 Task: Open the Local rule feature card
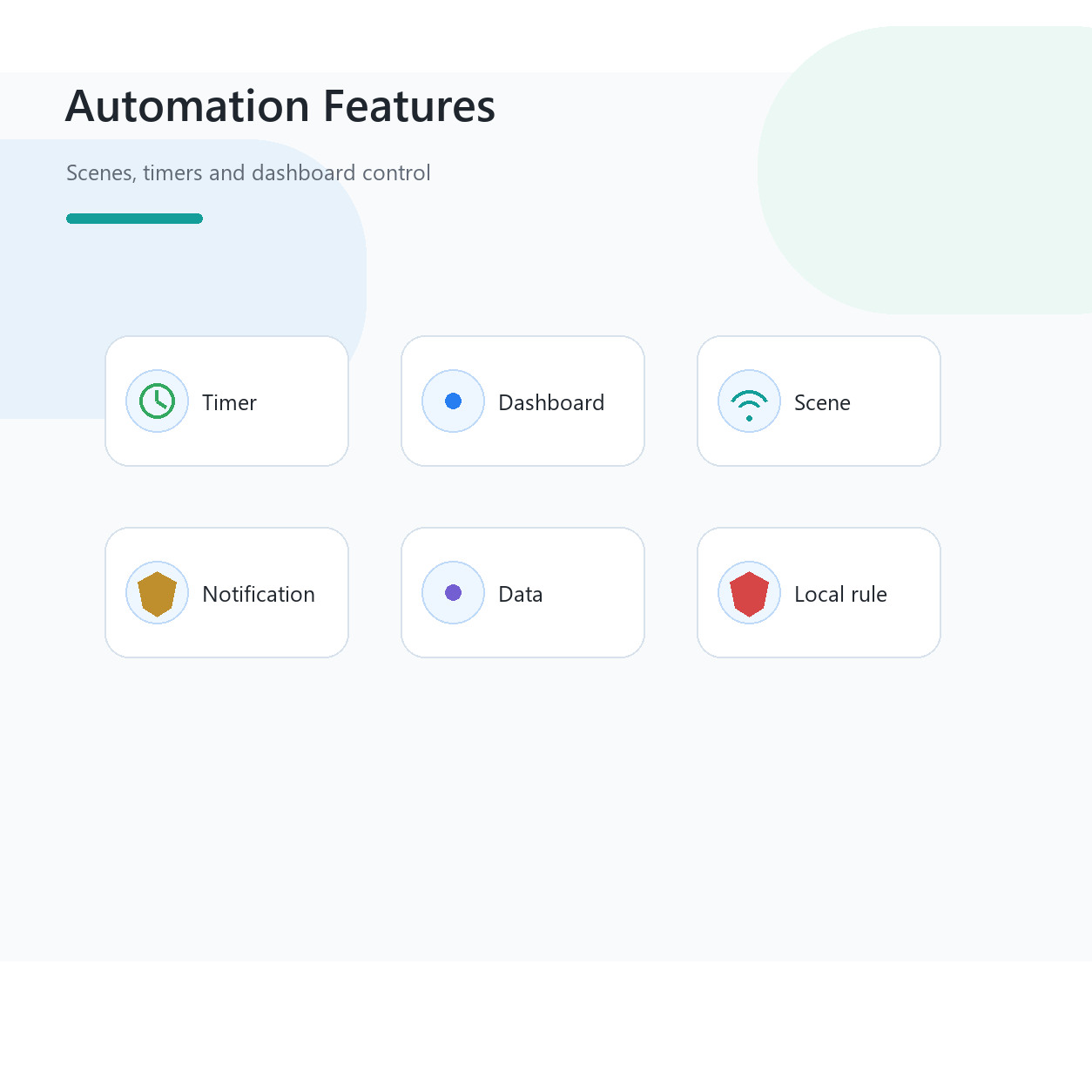[819, 593]
